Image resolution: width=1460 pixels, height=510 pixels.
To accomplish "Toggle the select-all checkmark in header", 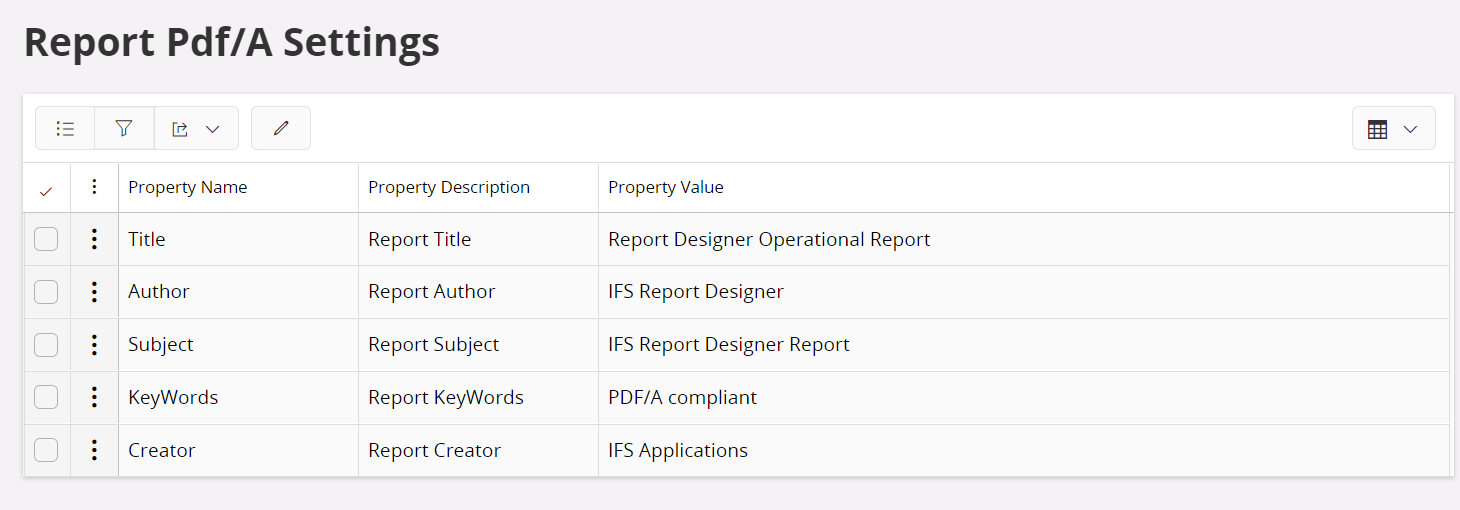I will (x=46, y=190).
